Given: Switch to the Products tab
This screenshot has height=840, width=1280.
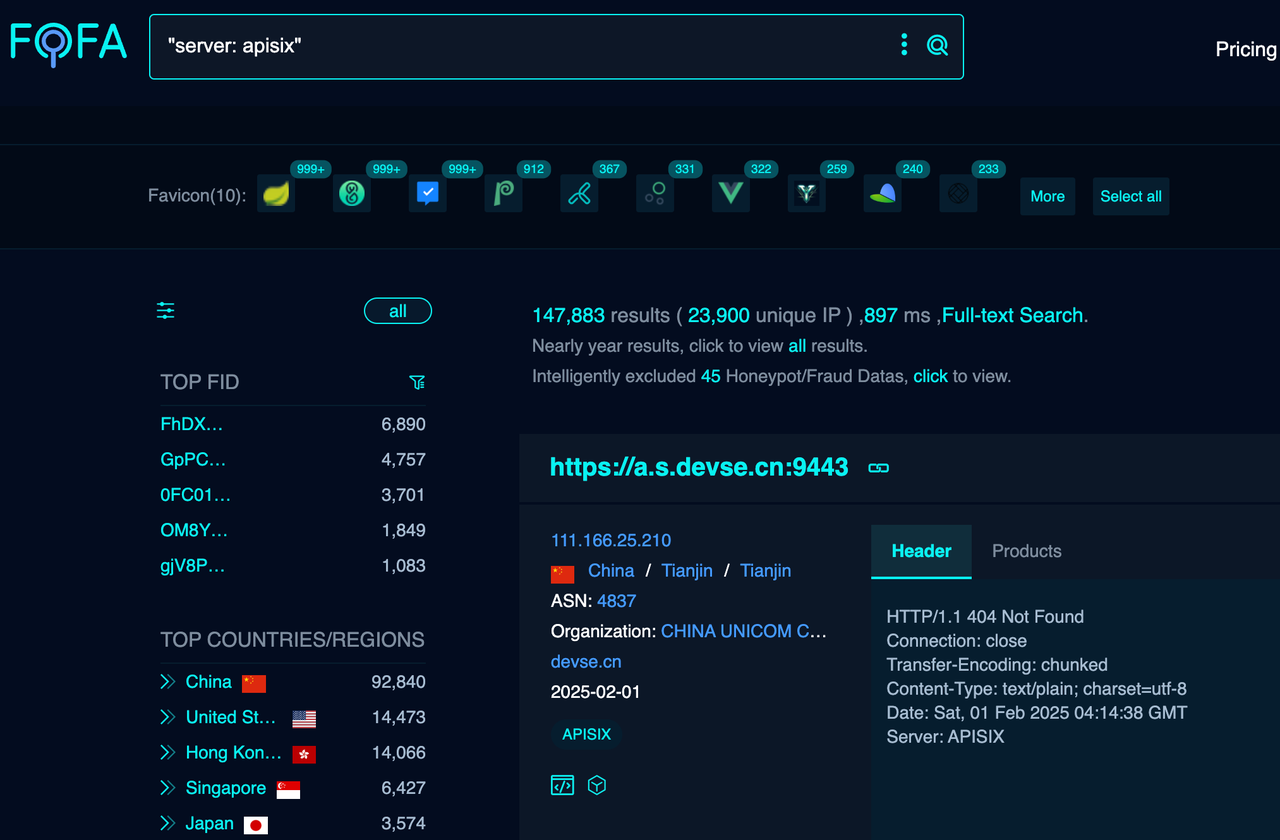Looking at the screenshot, I should (x=1026, y=551).
